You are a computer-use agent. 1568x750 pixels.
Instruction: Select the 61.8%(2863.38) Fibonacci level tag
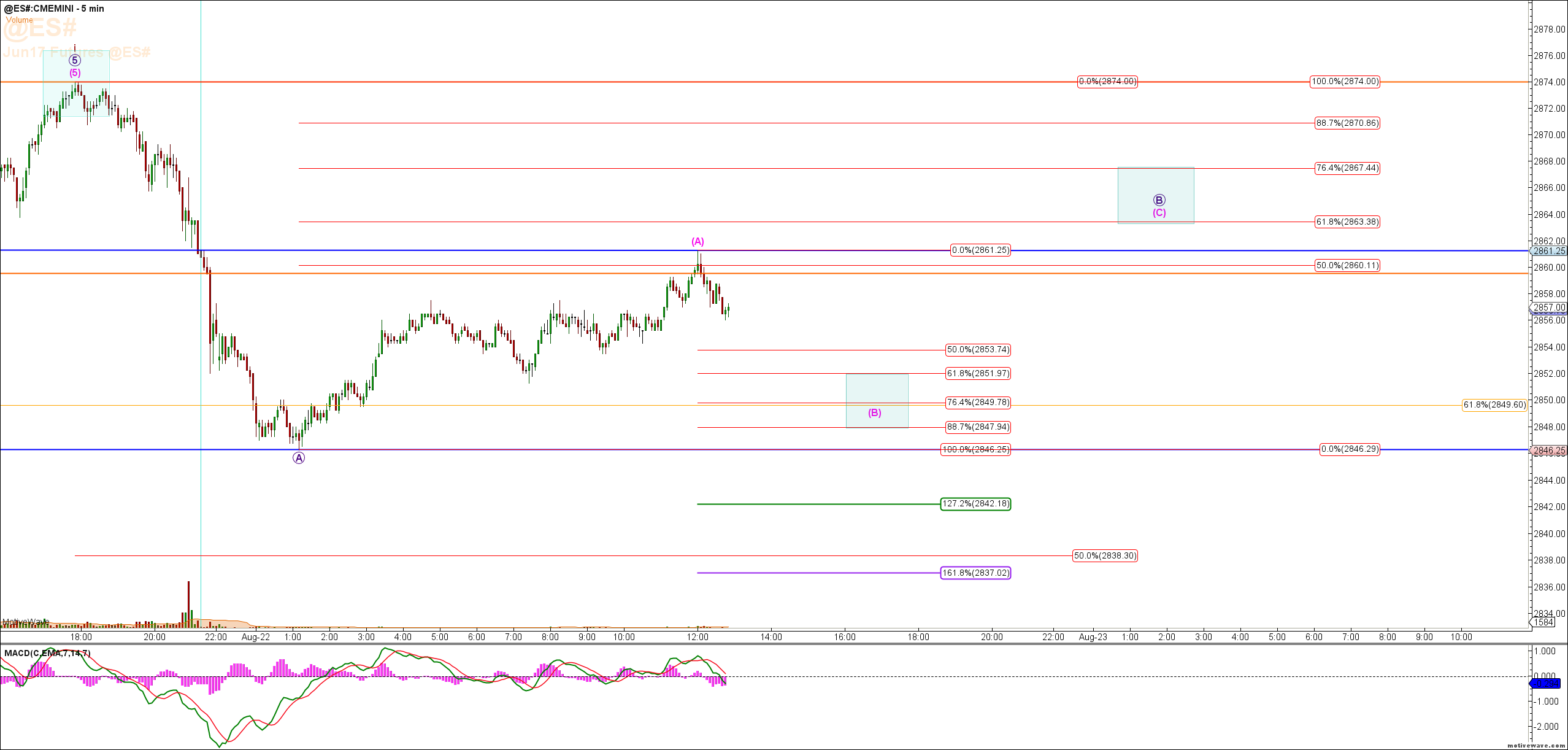coord(1347,222)
